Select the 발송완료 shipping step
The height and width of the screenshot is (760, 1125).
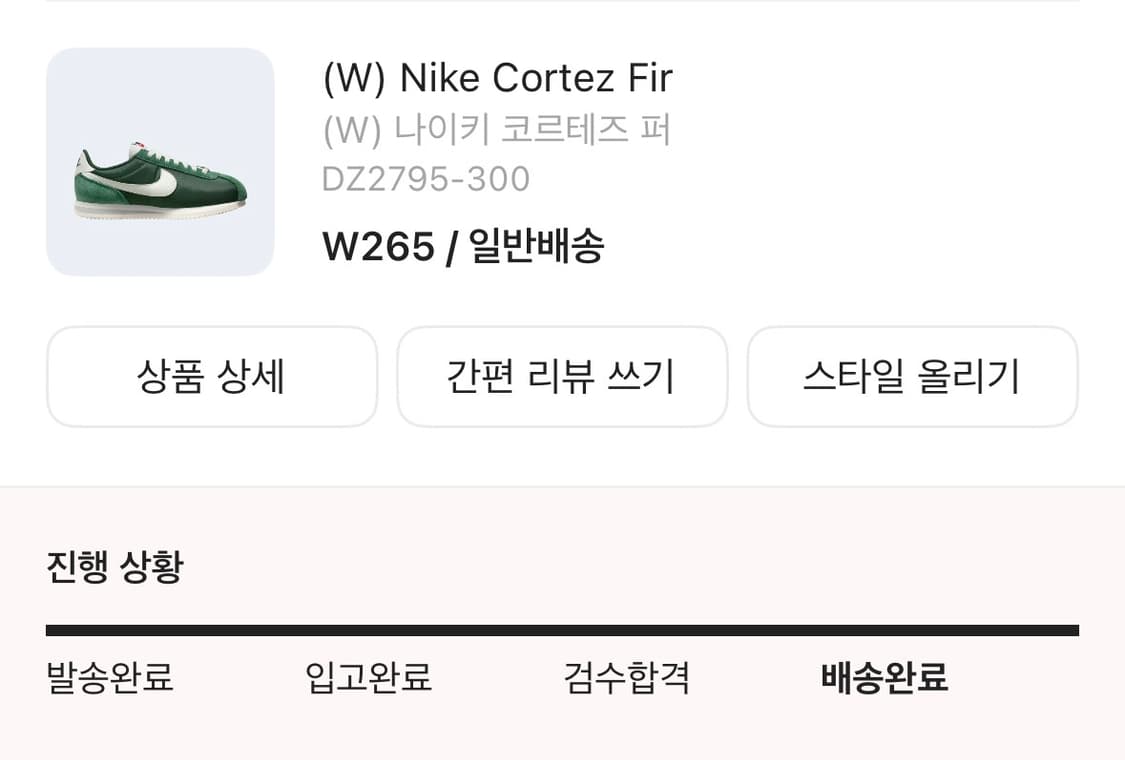(110, 678)
